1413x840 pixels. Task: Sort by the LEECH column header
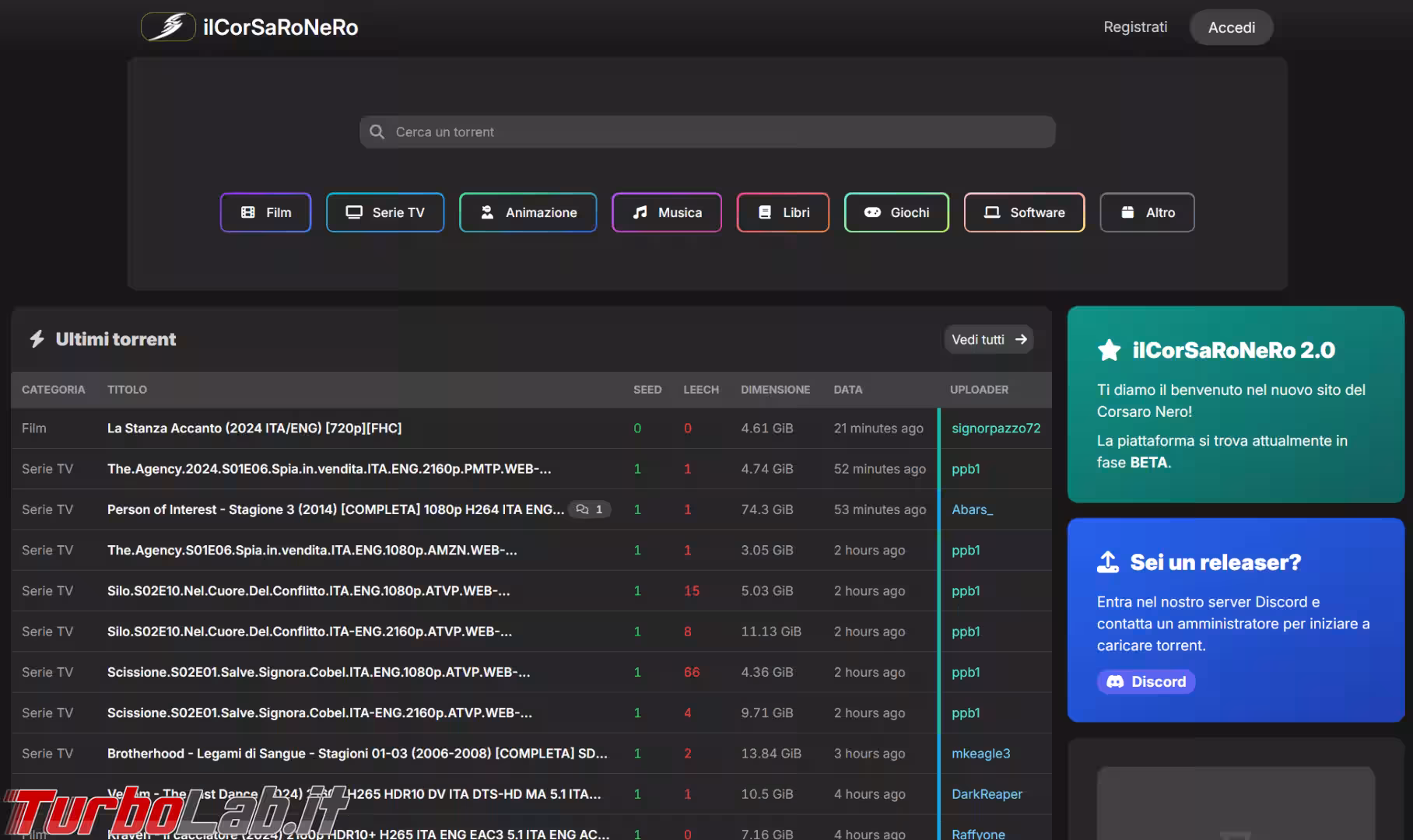(x=701, y=390)
